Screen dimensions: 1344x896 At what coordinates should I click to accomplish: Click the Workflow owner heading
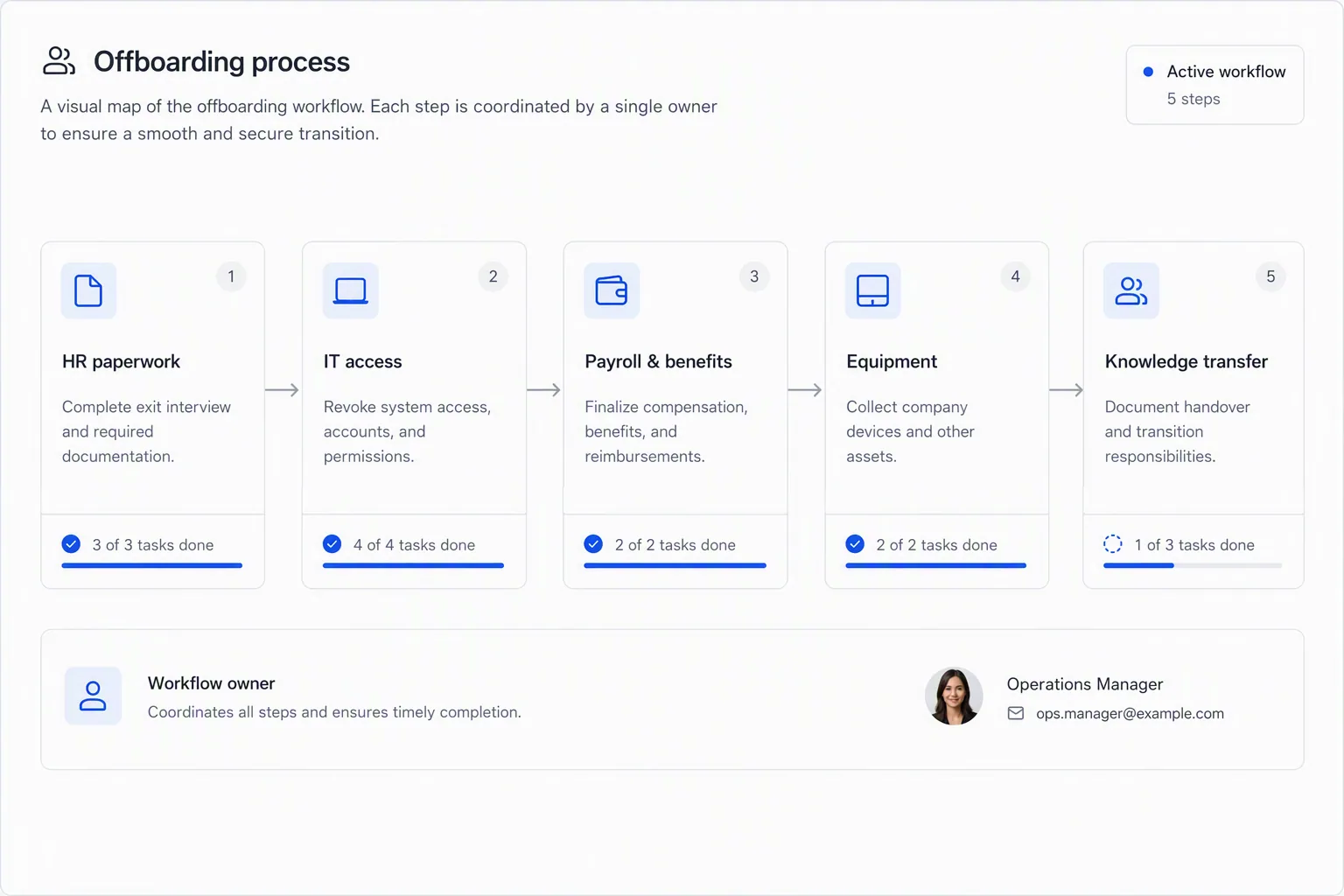211,683
